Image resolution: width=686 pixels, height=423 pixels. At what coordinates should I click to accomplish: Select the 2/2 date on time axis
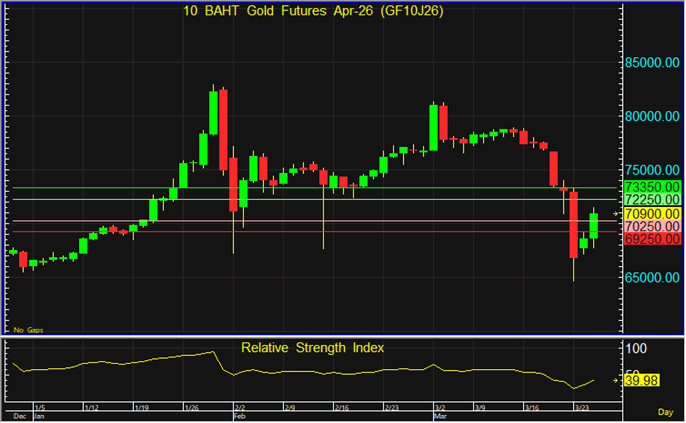tap(239, 408)
